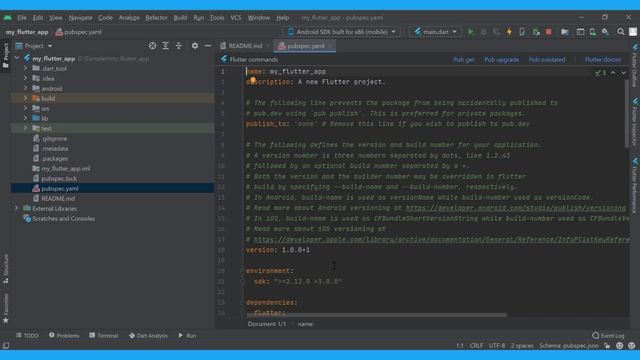The width and height of the screenshot is (640, 360).
Task: Open the Terminal tool window
Action: point(104,336)
